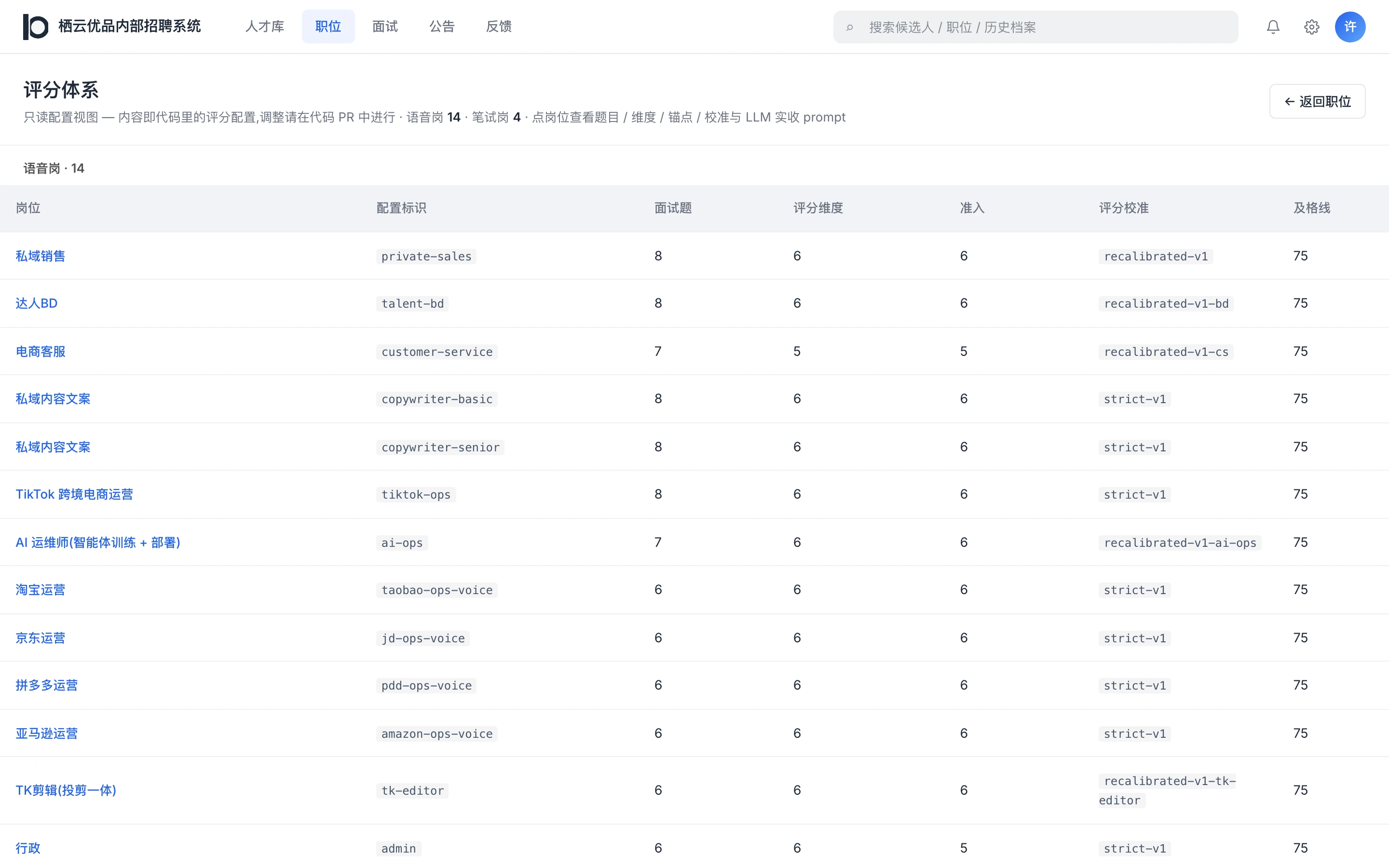The height and width of the screenshot is (868, 1389).
Task: Open the 淘宝运营 position link
Action: point(40,590)
